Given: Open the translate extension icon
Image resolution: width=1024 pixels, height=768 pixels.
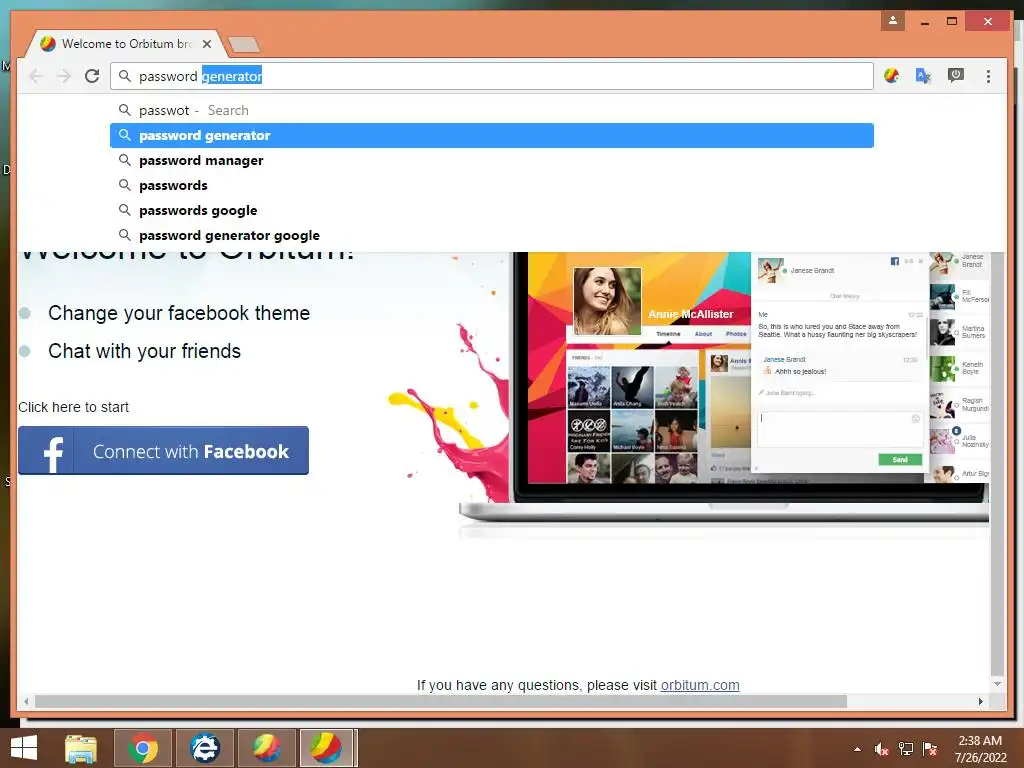Looking at the screenshot, I should pos(923,76).
